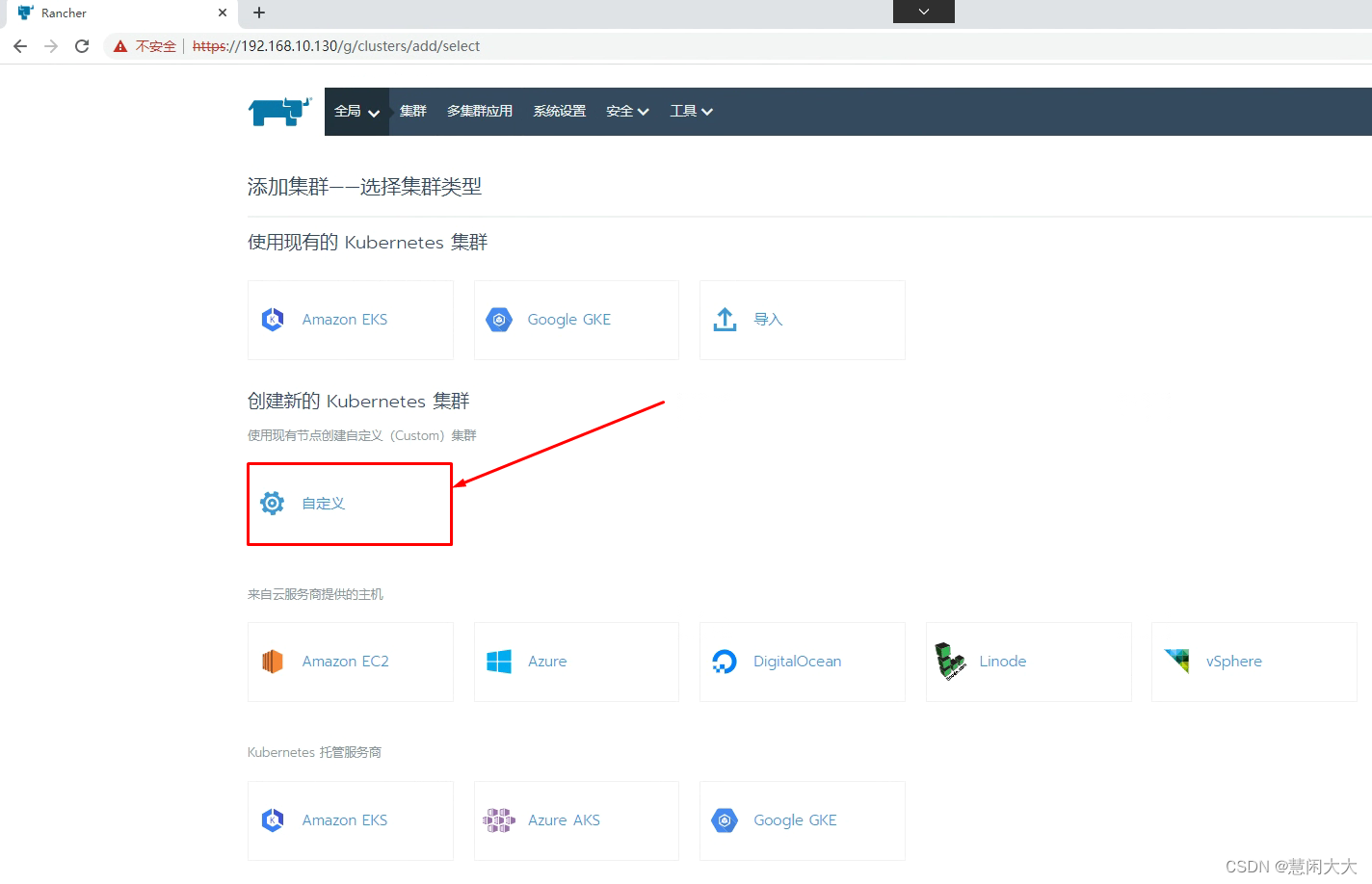Select Google GKE label under existing clusters
Screen dimensions: 1372x884
tap(569, 320)
